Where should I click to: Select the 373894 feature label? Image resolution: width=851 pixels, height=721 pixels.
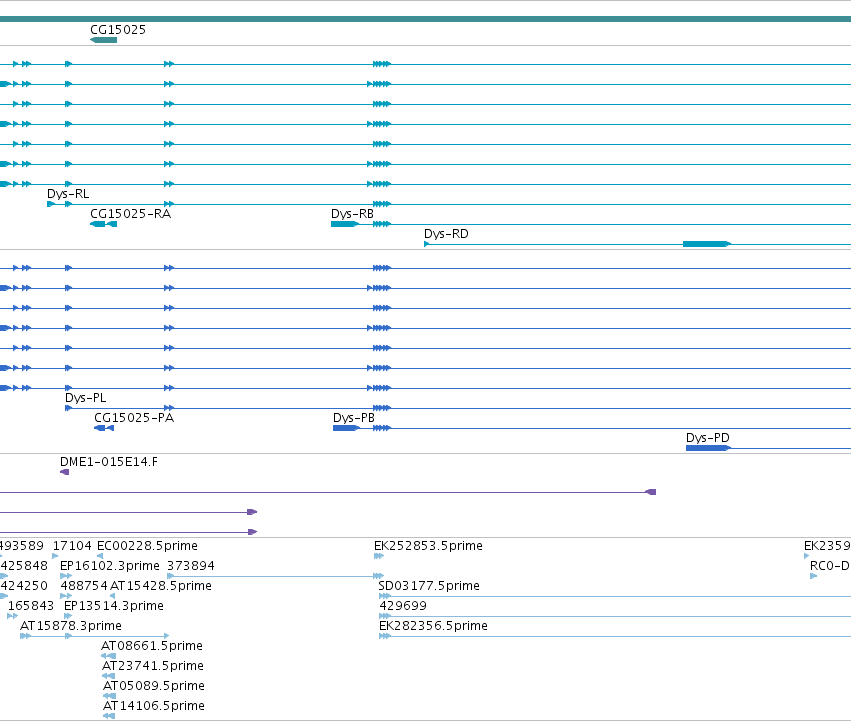[x=190, y=566]
